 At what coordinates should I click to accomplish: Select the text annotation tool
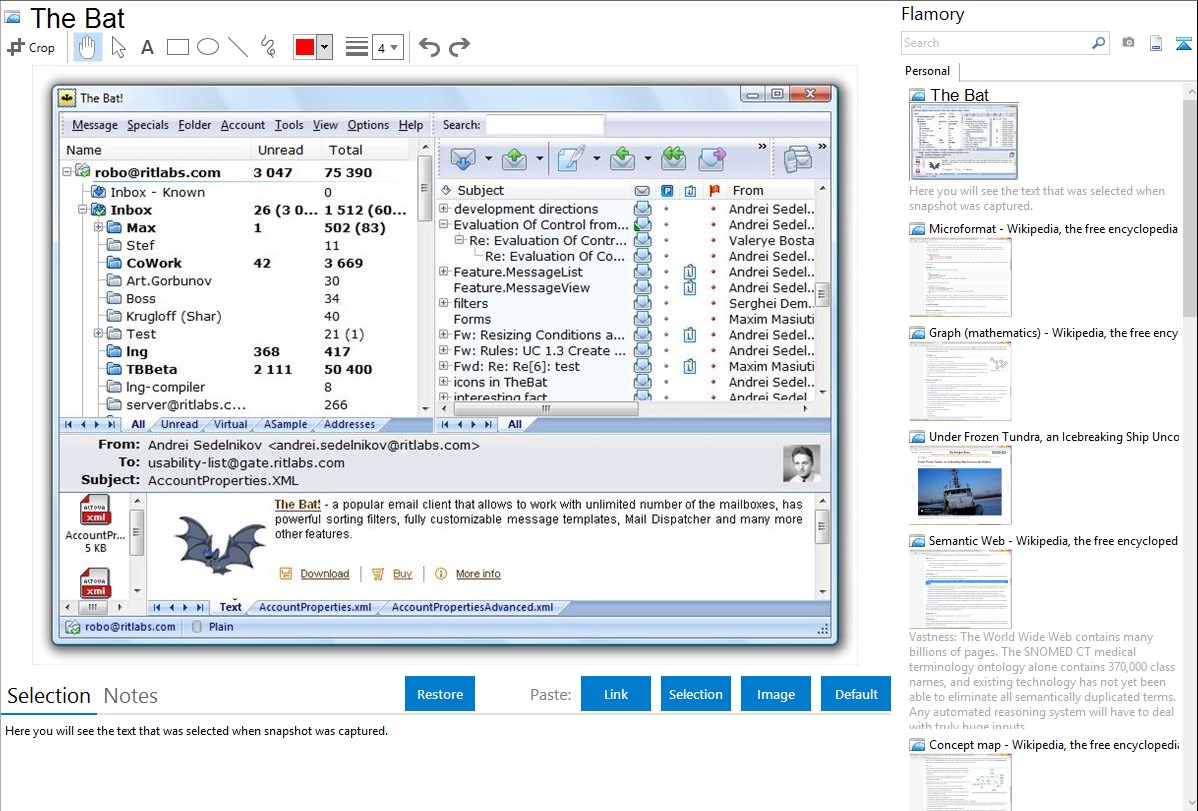[x=147, y=47]
